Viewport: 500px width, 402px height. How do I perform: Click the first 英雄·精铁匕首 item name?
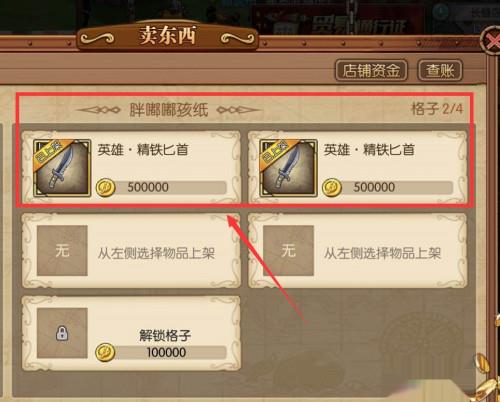(143, 150)
